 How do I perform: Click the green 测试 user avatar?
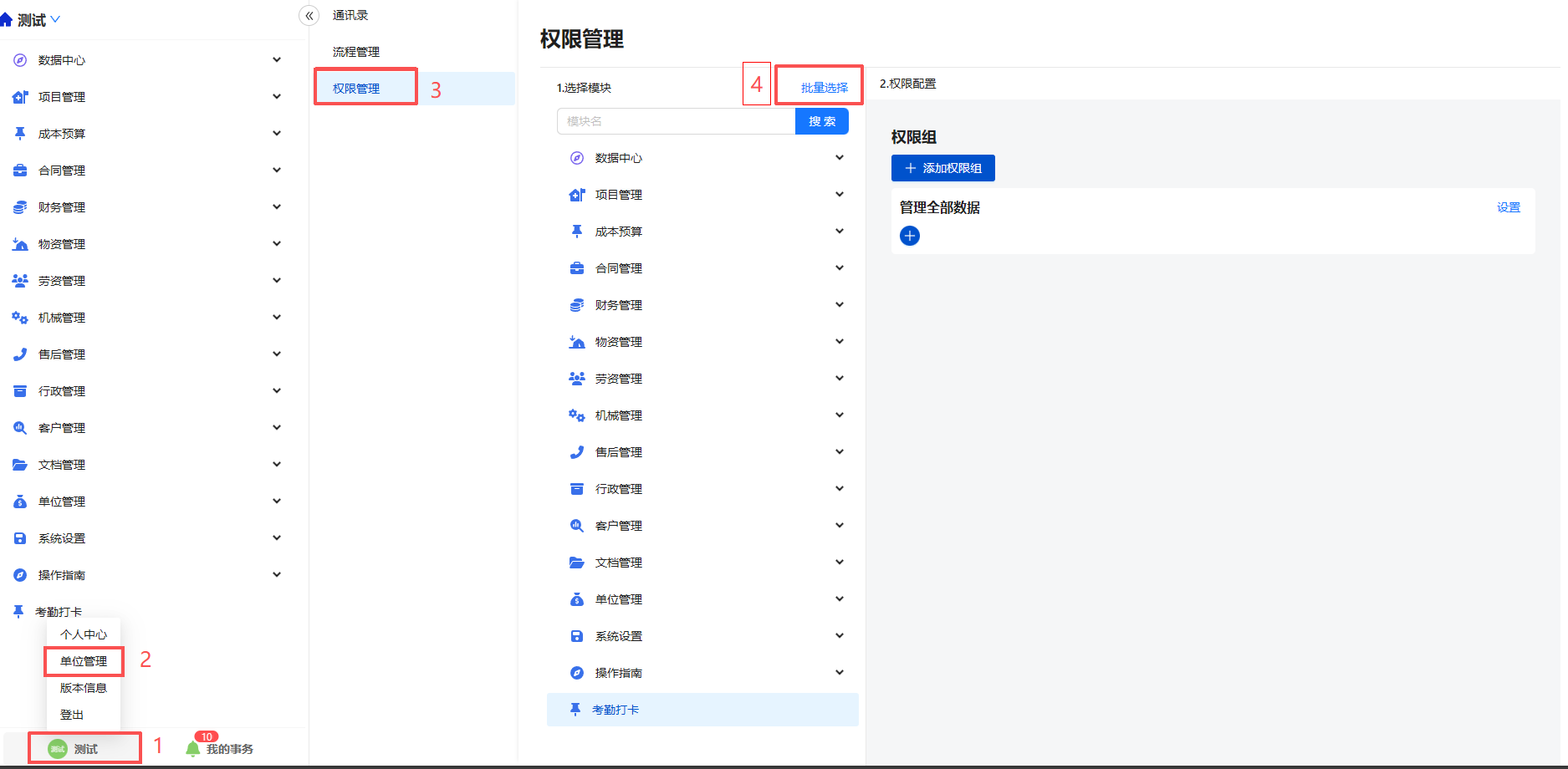[x=57, y=749]
